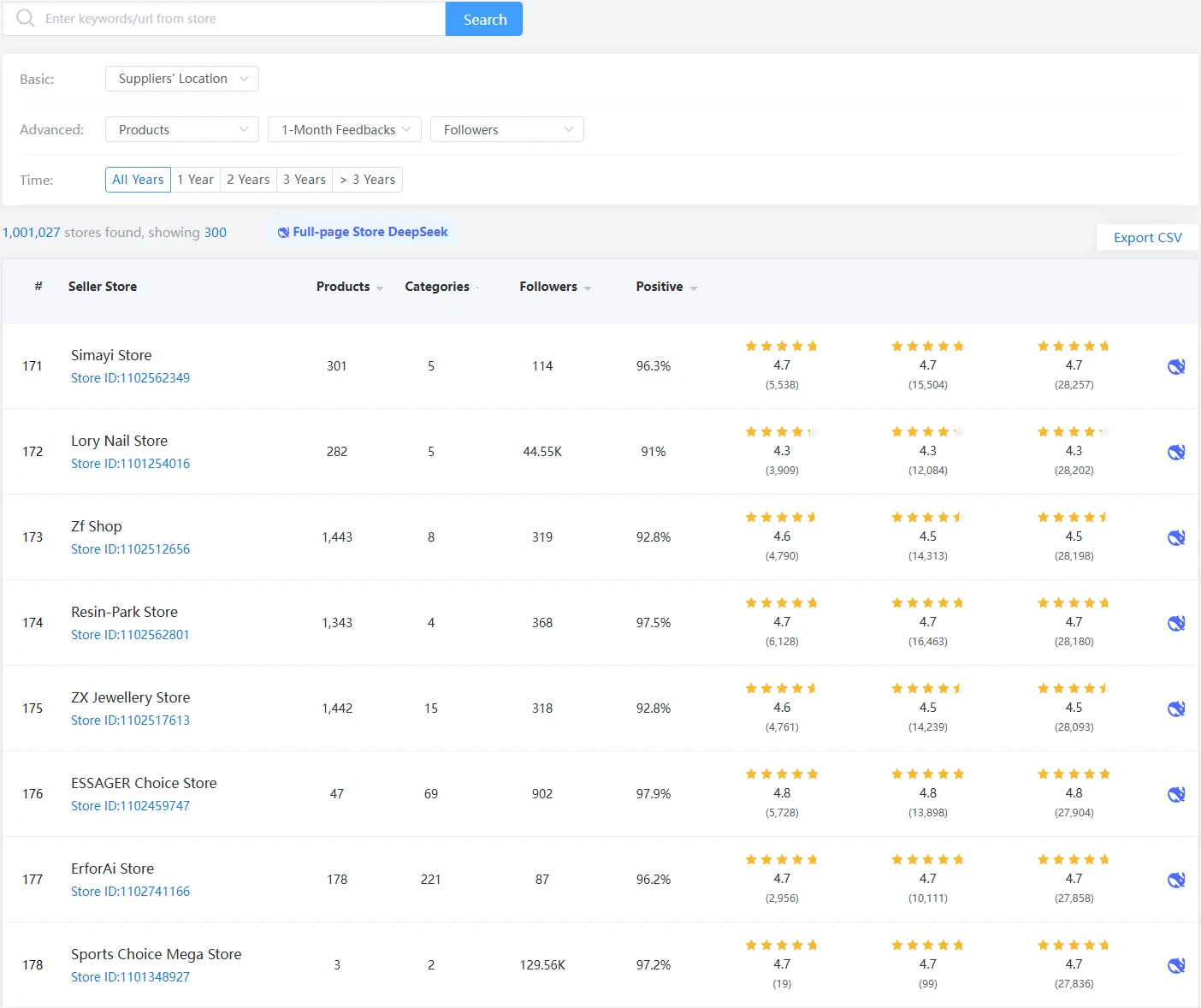Open DeepSeek icon for Lory Nail Store row
1201x1008 pixels.
[1176, 452]
